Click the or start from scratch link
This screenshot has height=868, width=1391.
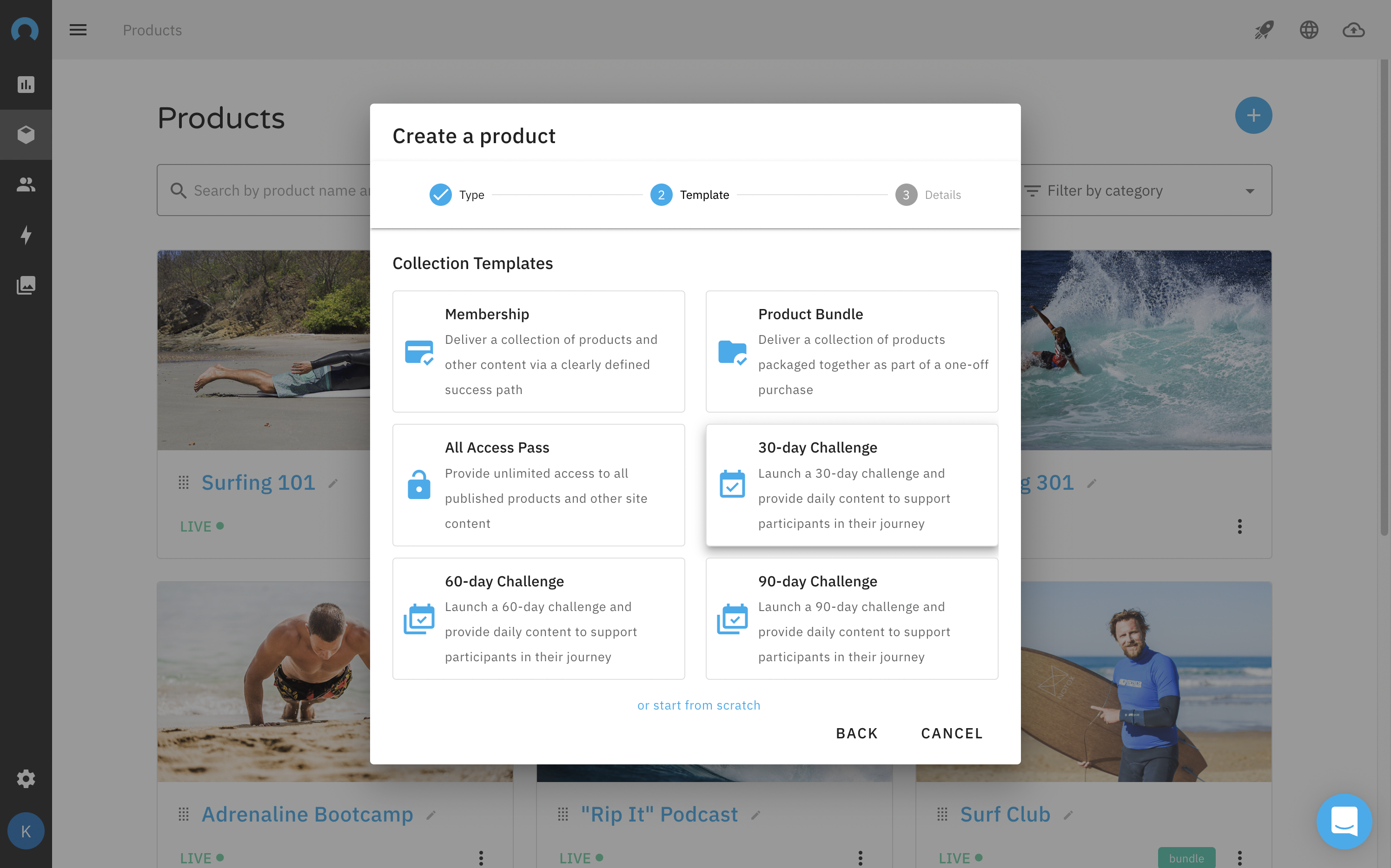click(x=698, y=705)
